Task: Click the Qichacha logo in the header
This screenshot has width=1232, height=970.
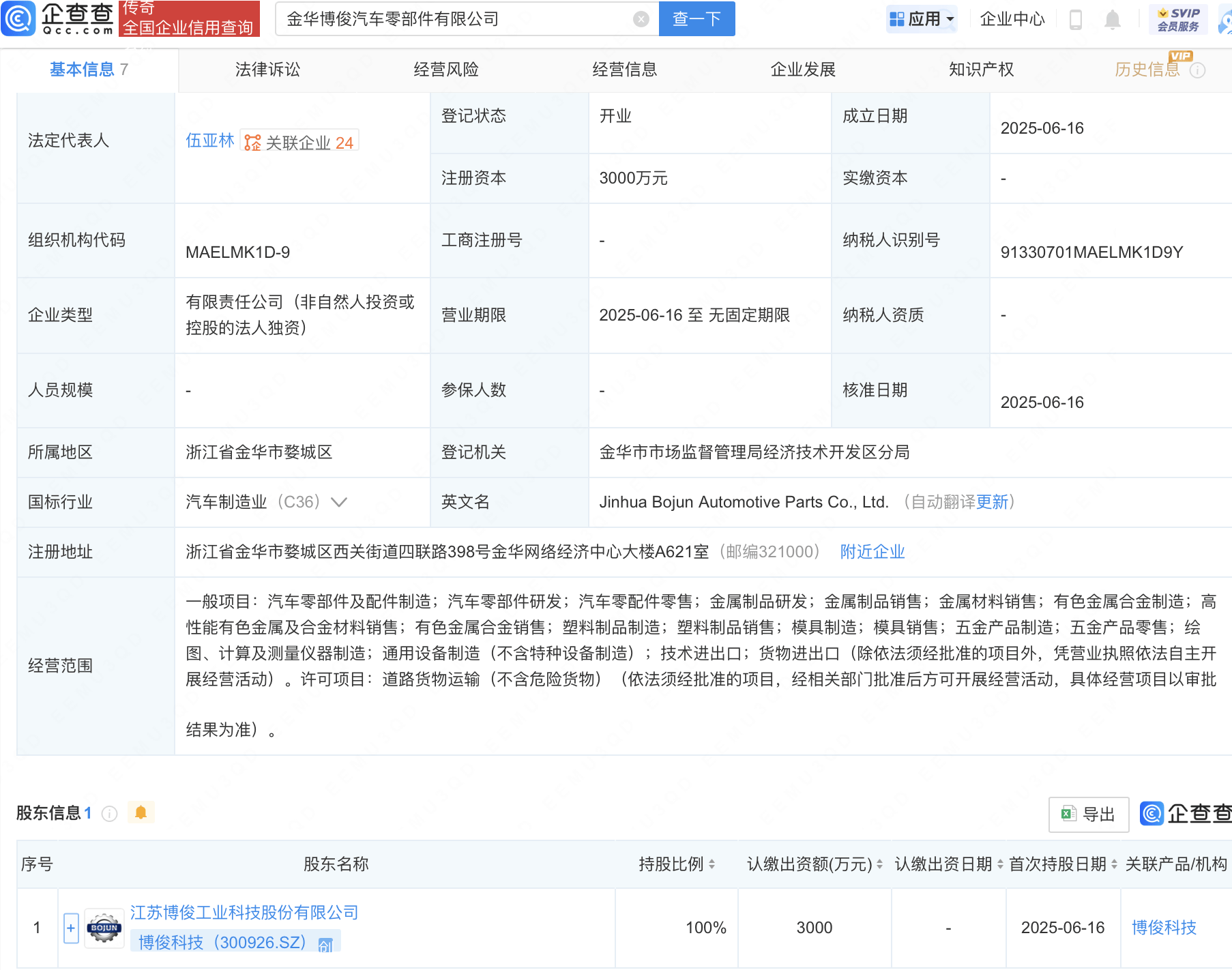Action: click(x=58, y=18)
